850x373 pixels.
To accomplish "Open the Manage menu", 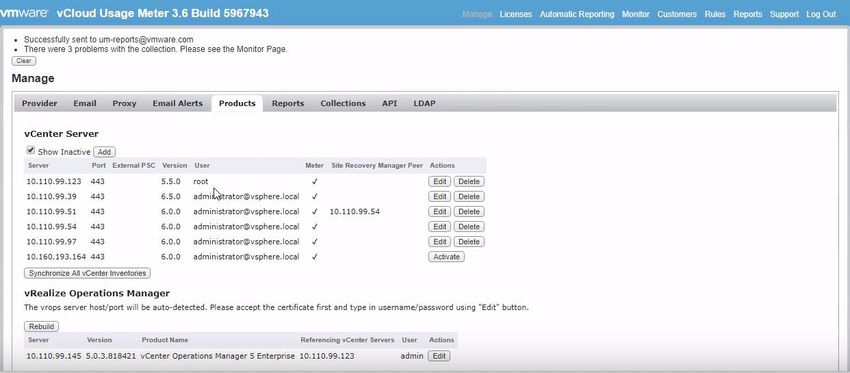I will coord(477,14).
